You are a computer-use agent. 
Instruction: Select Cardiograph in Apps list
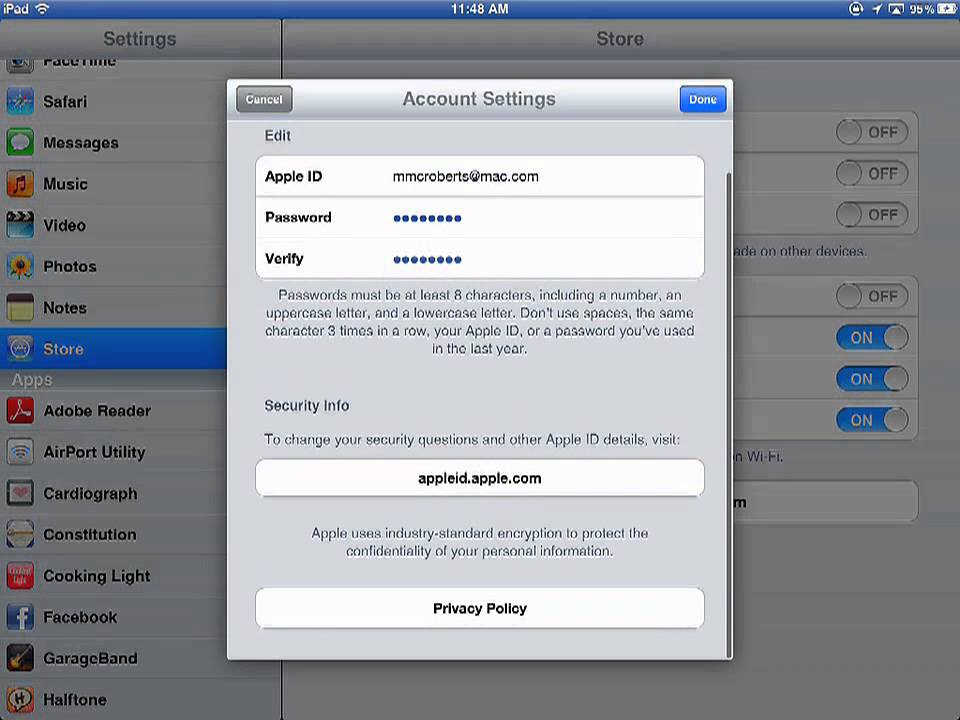[x=113, y=493]
